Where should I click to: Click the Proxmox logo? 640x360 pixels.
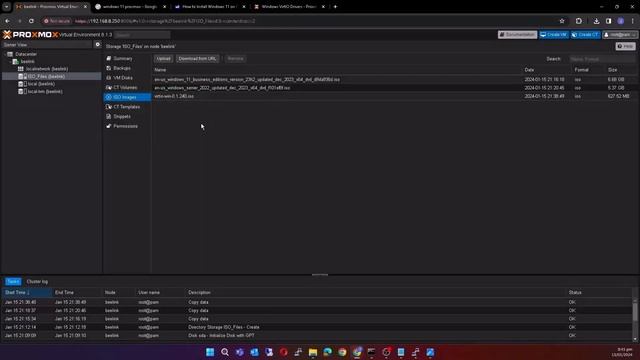pyautogui.click(x=31, y=35)
